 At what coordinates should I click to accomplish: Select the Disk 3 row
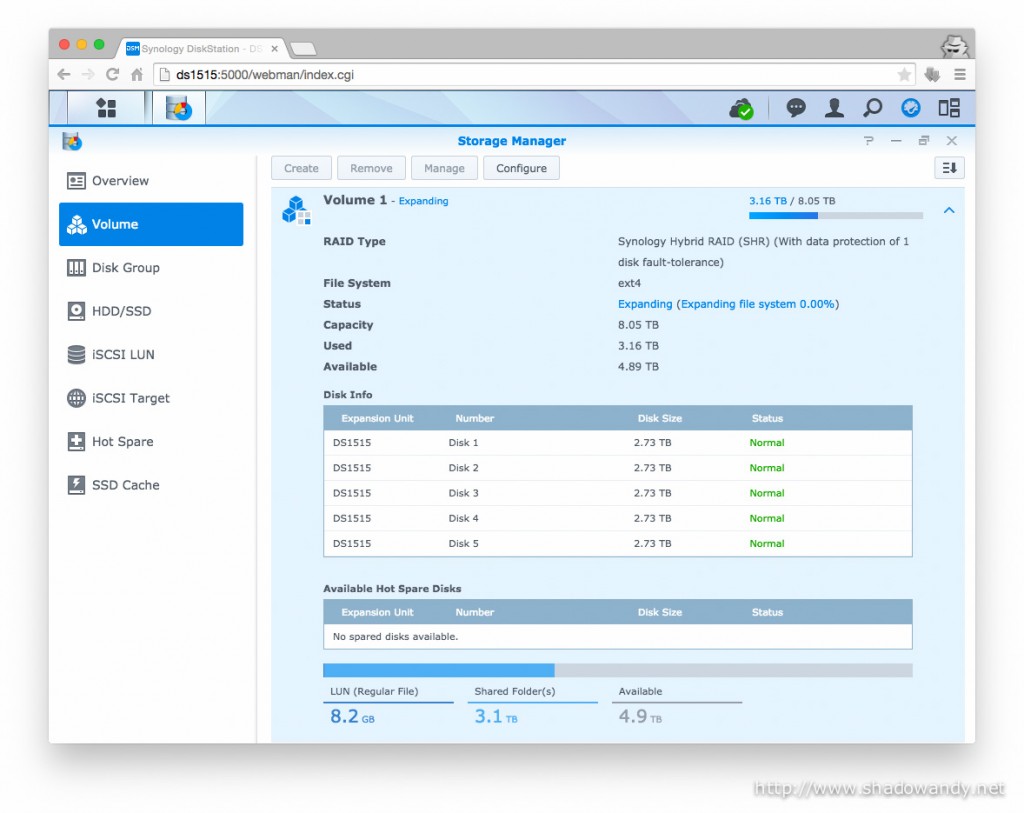[617, 493]
